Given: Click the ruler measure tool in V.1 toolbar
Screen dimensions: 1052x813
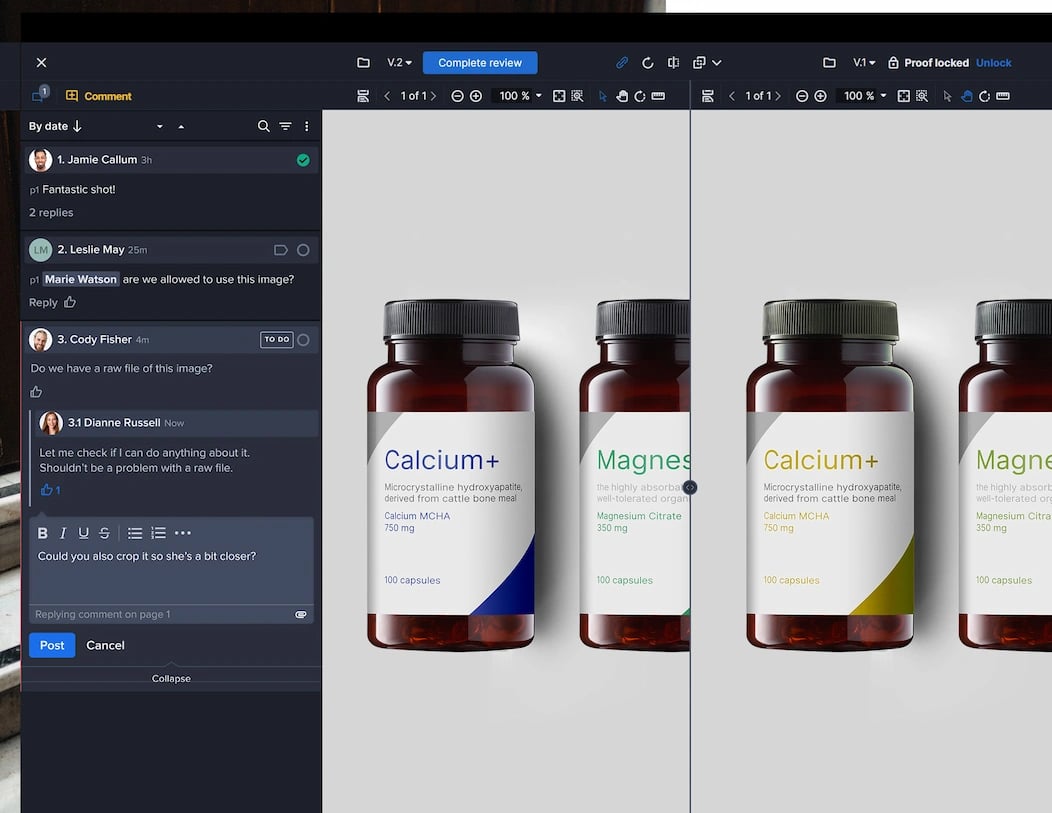Looking at the screenshot, I should pos(1003,96).
